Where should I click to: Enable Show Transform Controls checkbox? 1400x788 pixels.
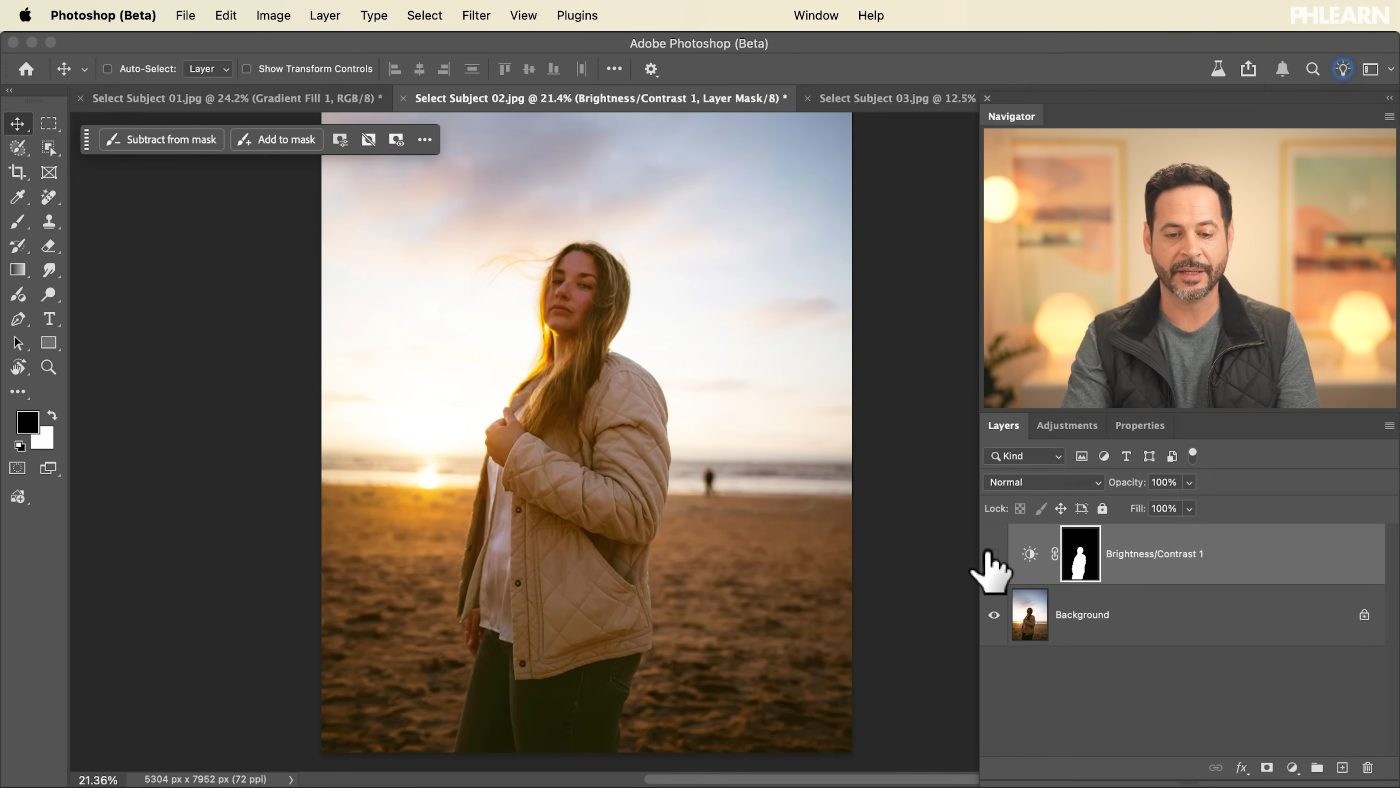click(247, 69)
